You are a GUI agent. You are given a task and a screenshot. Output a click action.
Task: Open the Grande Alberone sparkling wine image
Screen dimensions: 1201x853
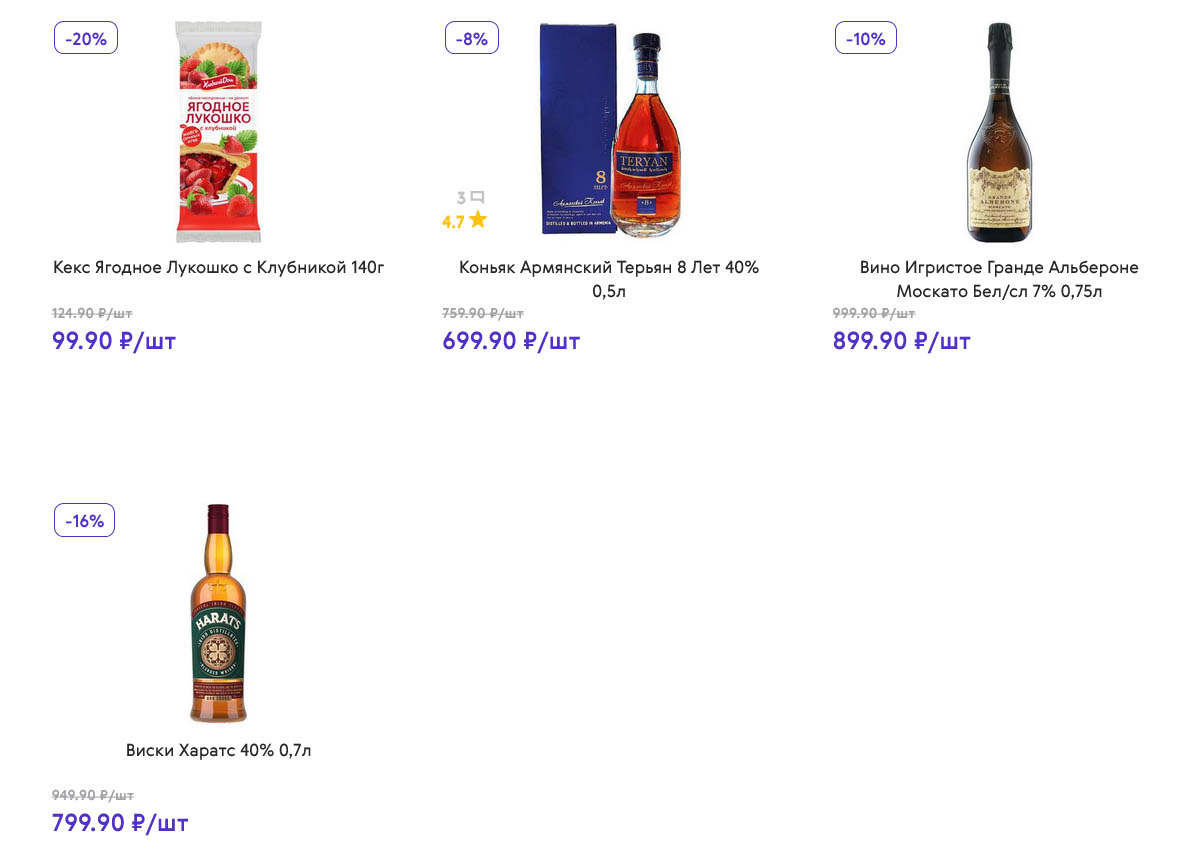pos(999,132)
